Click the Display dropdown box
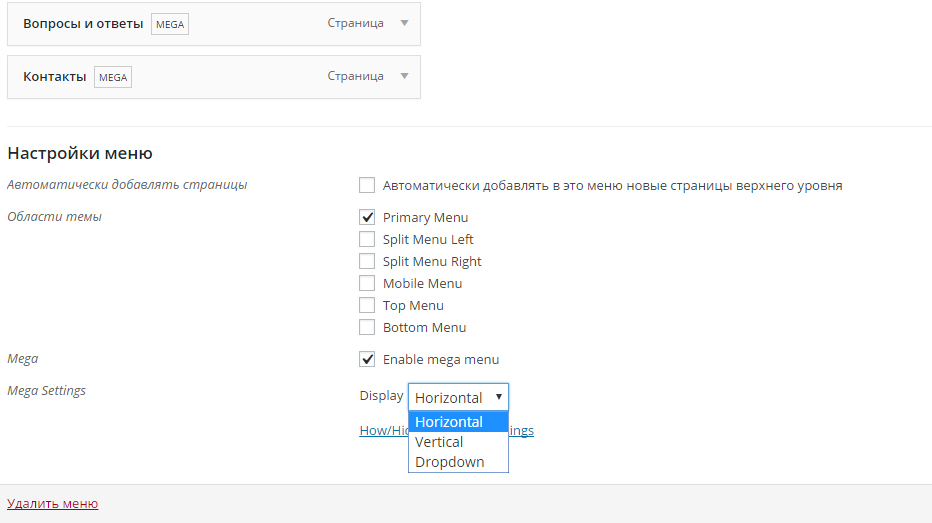Screen dimensions: 932x523 point(458,397)
